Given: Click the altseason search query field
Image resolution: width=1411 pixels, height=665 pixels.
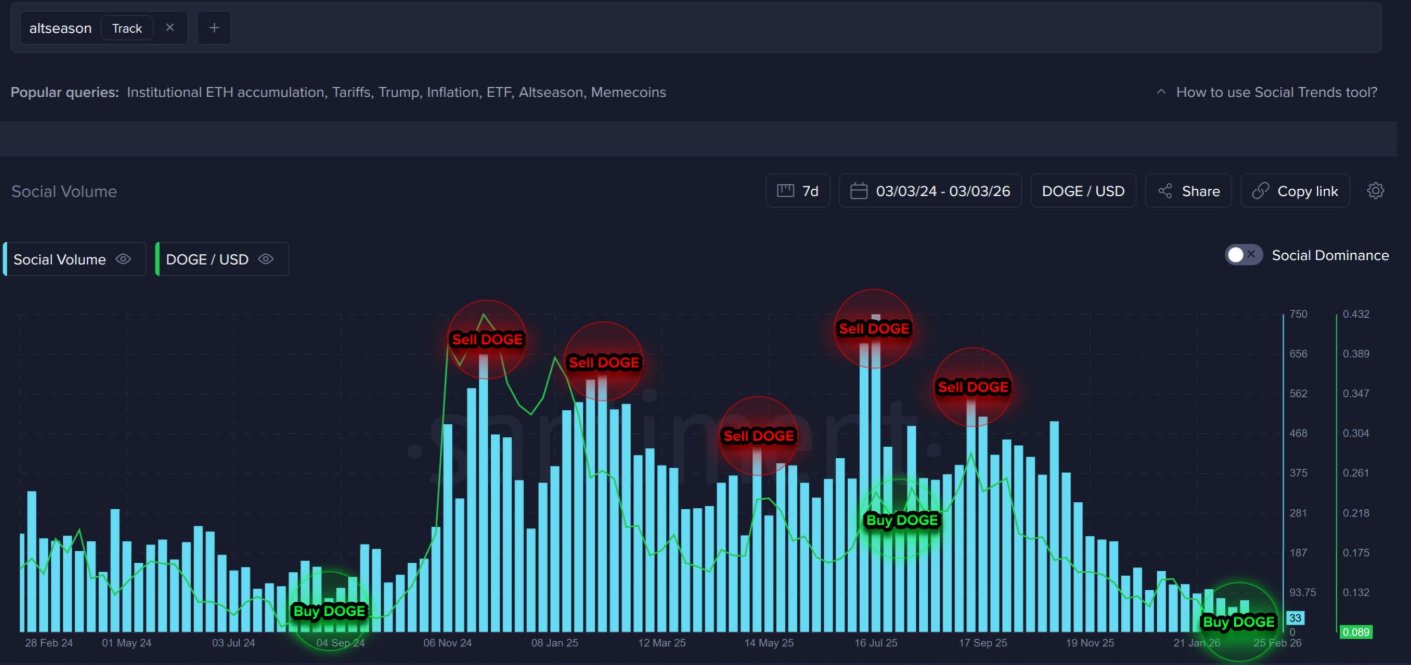Looking at the screenshot, I should (x=60, y=28).
